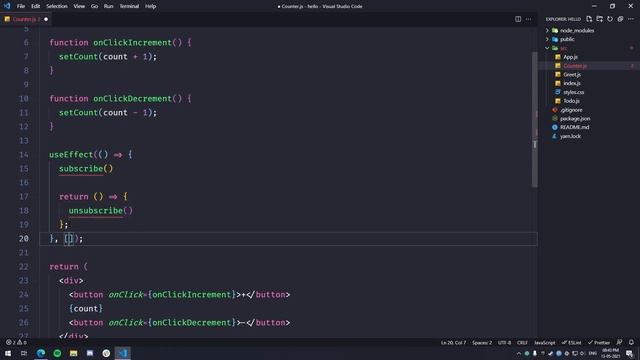
Task: Open the Terminal menu
Action: pyautogui.click(x=129, y=6)
